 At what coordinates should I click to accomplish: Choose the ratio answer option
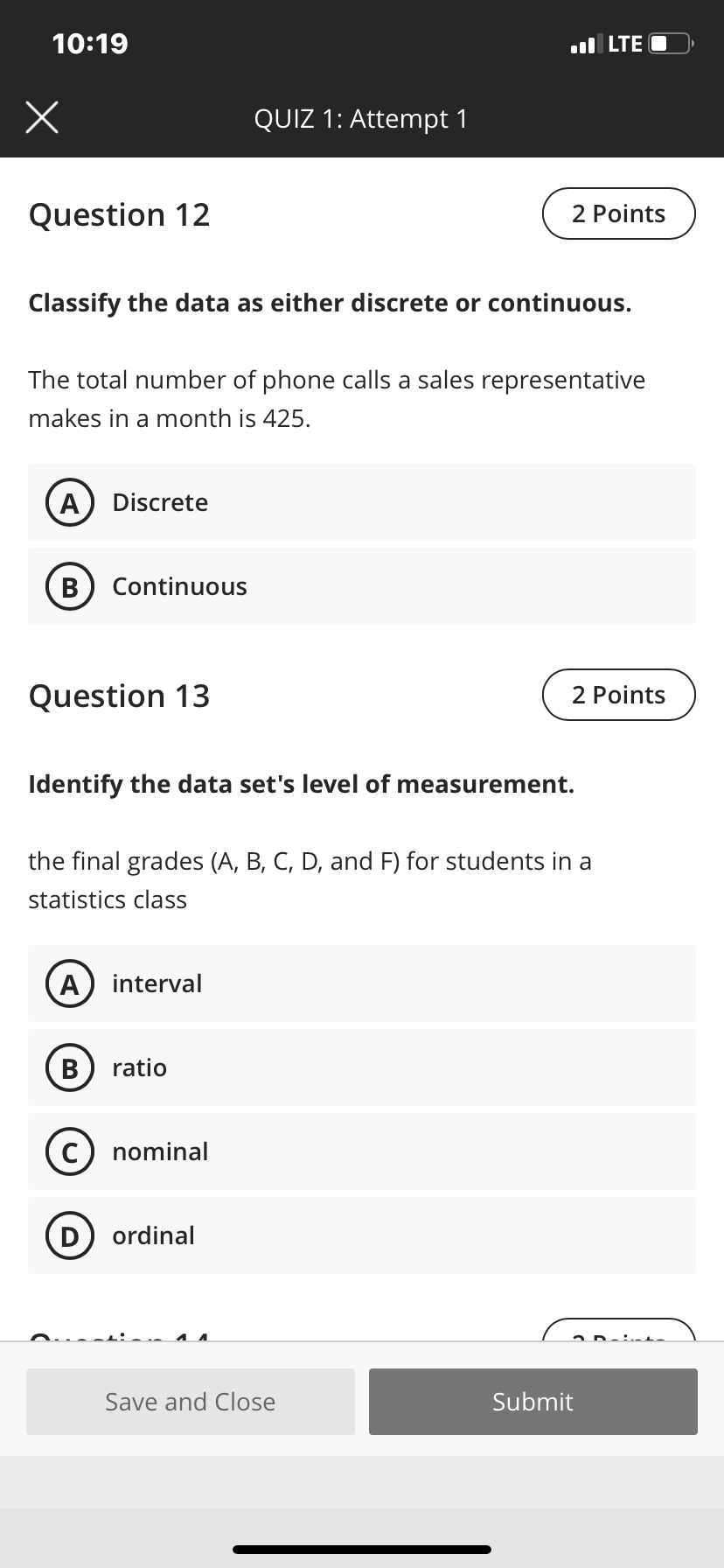coord(362,1067)
